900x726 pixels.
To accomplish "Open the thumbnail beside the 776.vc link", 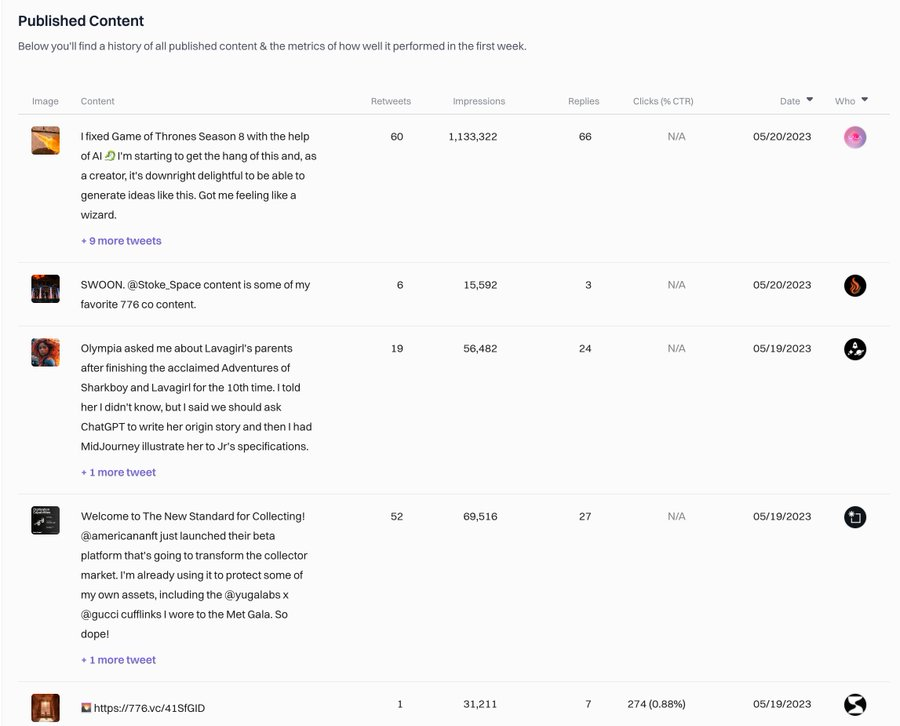I will (46, 707).
